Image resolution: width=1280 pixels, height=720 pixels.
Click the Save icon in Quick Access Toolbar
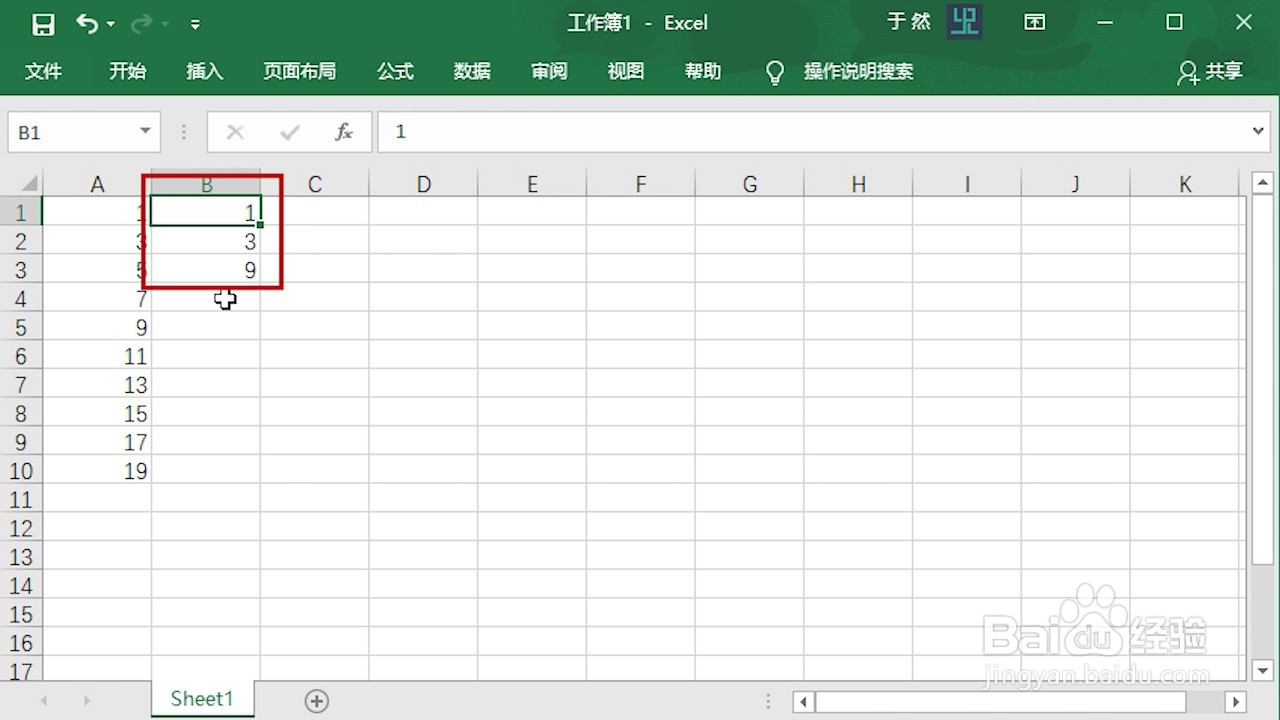43,23
